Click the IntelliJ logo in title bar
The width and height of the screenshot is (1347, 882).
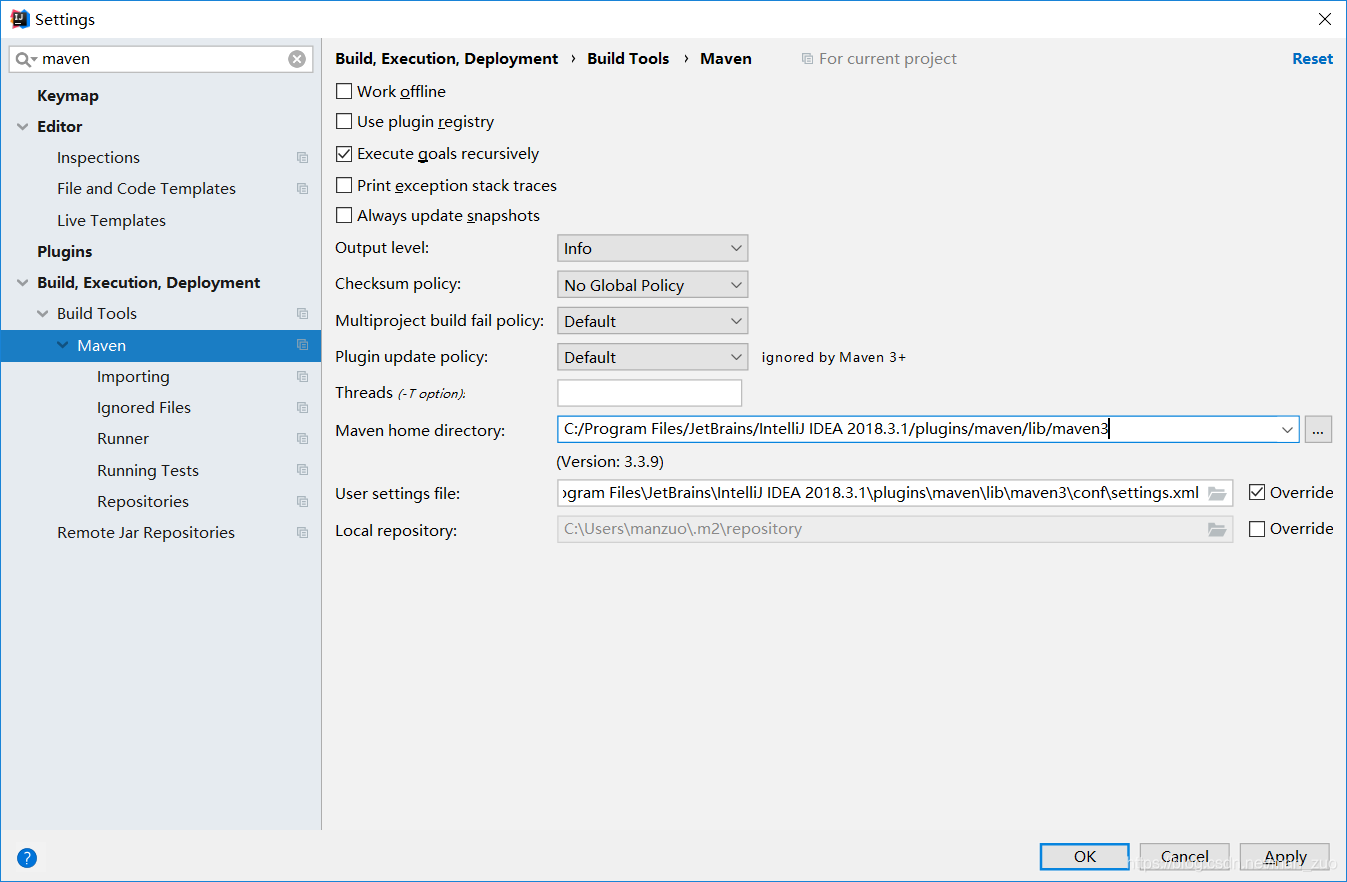[19, 18]
